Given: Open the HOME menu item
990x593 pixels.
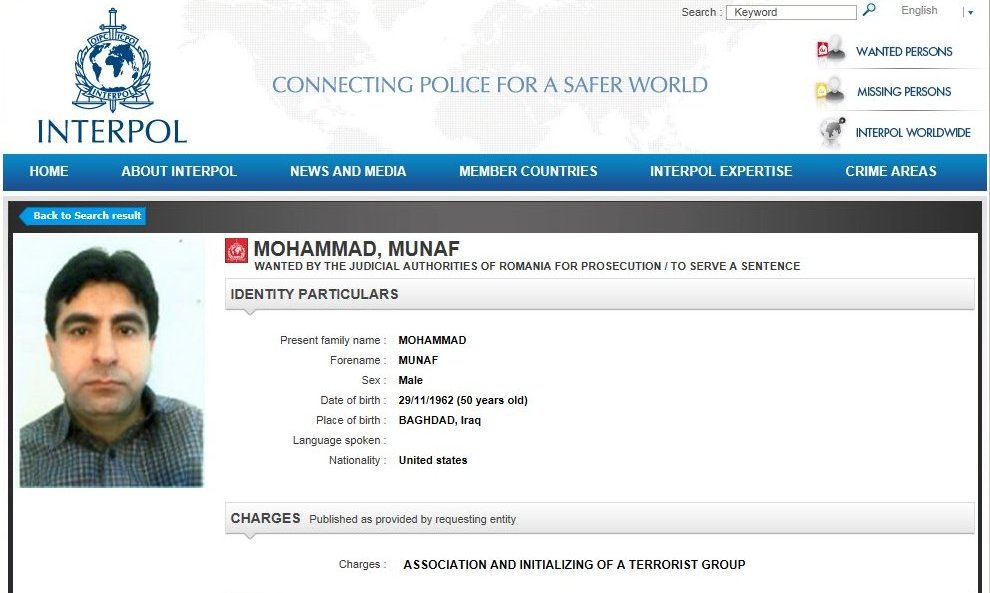Looking at the screenshot, I should click(49, 171).
